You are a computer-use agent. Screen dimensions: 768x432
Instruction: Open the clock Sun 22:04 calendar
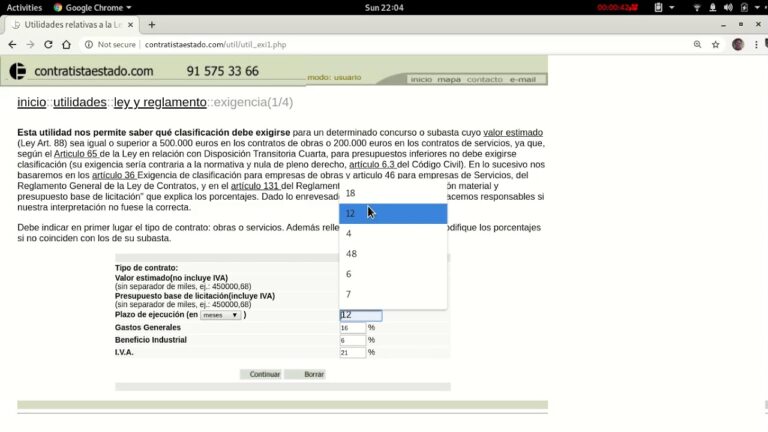[x=384, y=7]
